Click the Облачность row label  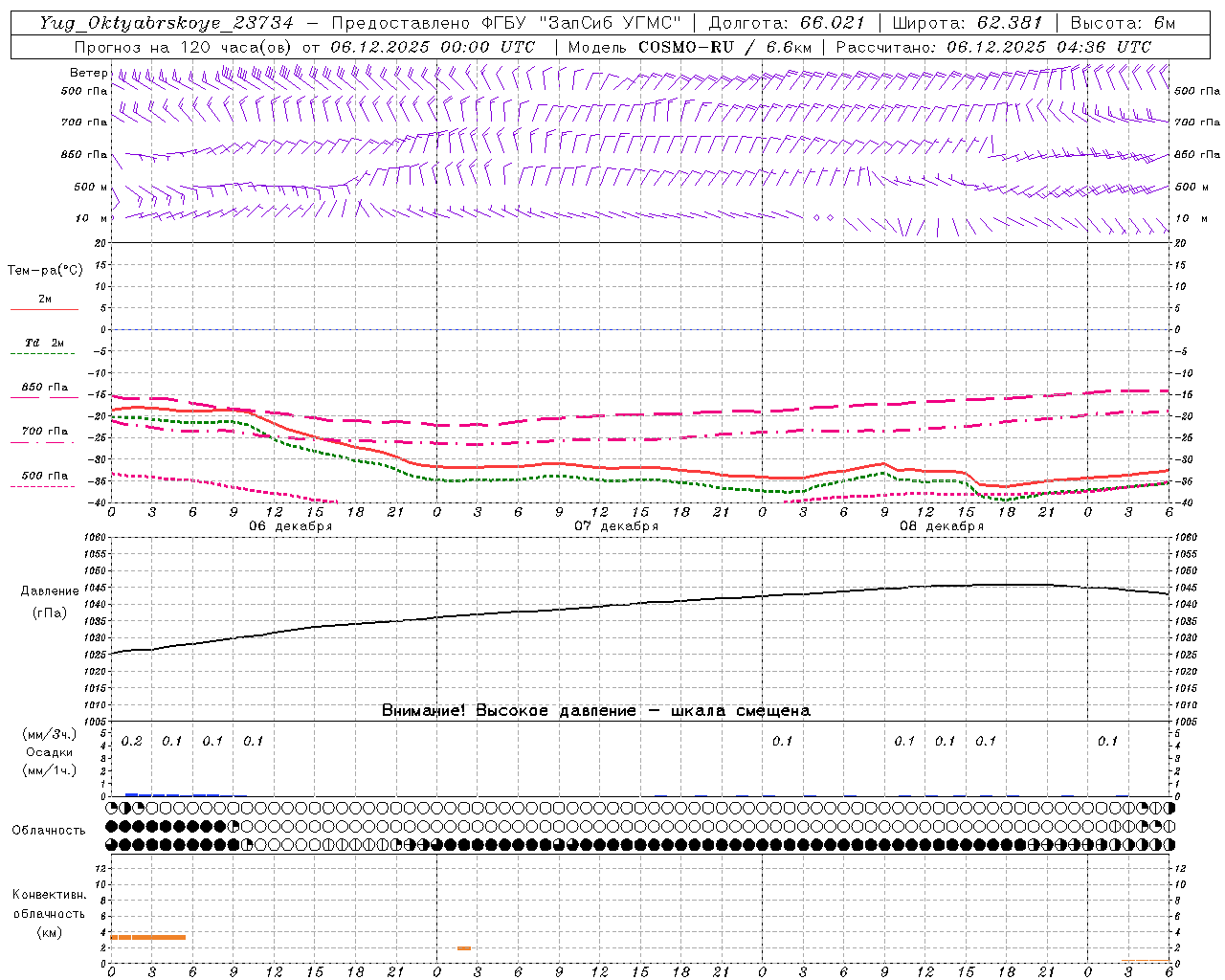tap(49, 830)
